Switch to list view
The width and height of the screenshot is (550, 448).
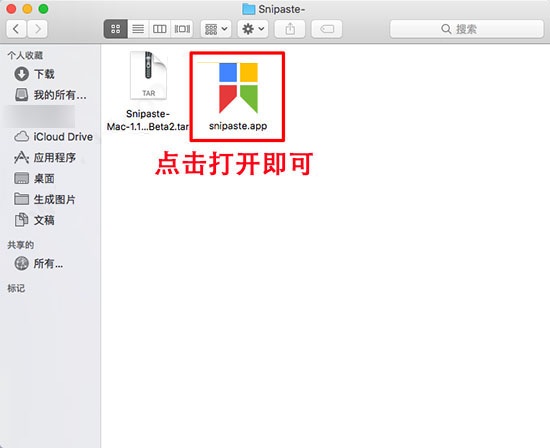(x=138, y=29)
